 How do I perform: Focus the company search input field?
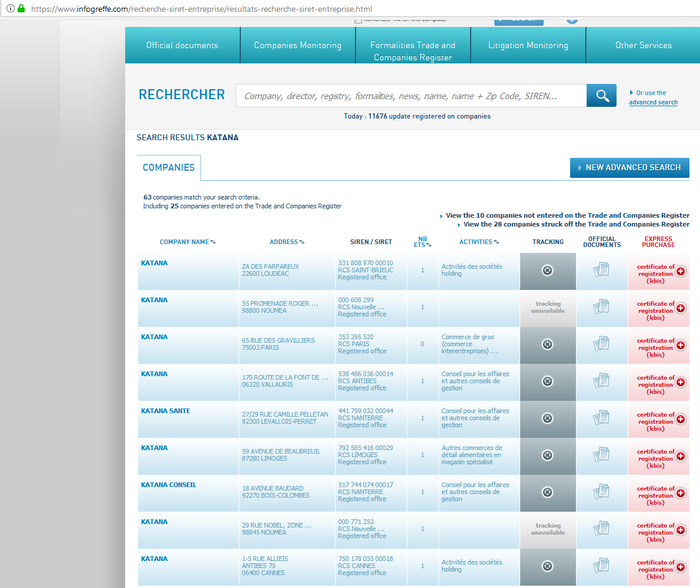(410, 96)
